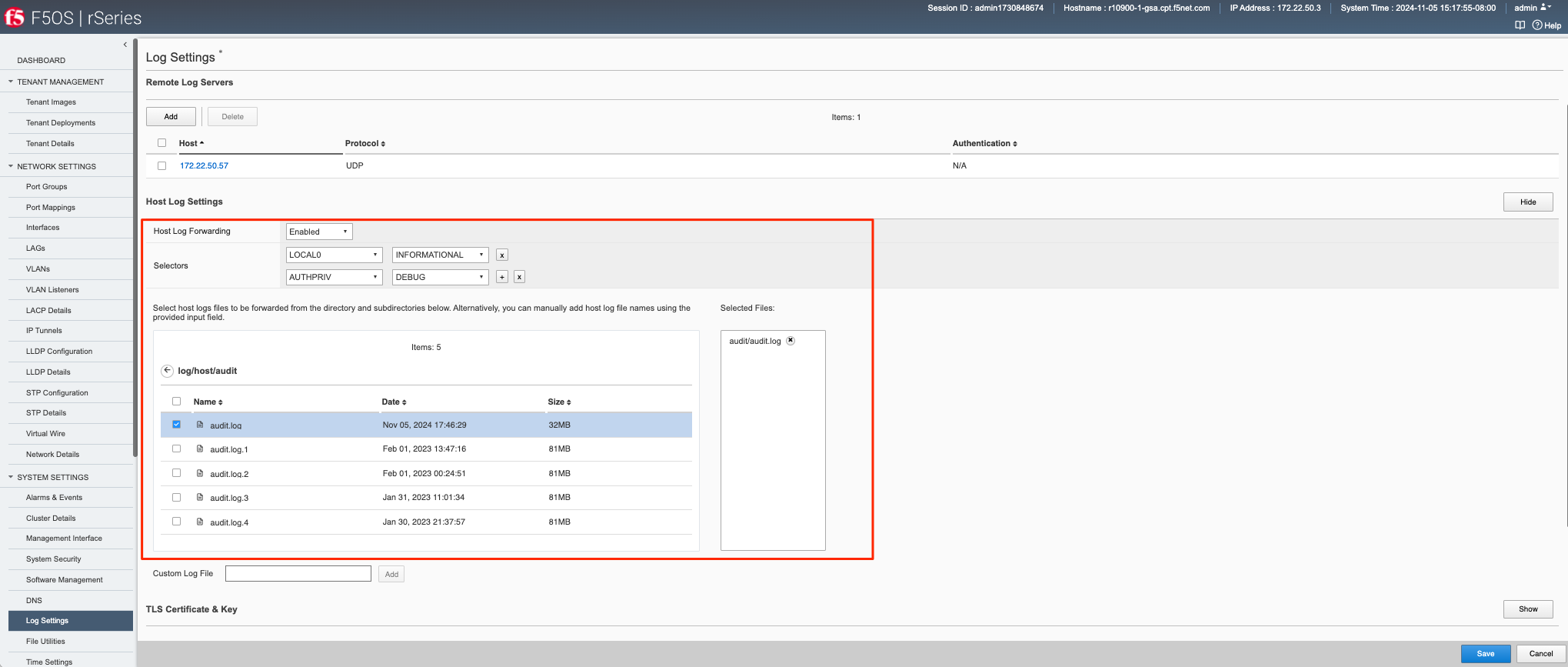1568x667 pixels.
Task: Click Add next to Custom Log File
Action: point(391,575)
